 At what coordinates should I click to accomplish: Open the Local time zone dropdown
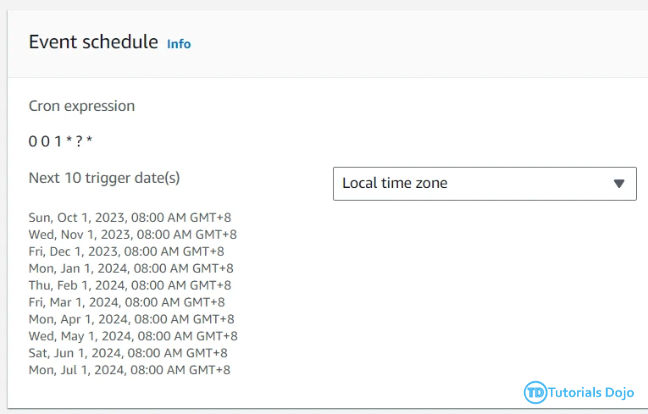coord(485,184)
